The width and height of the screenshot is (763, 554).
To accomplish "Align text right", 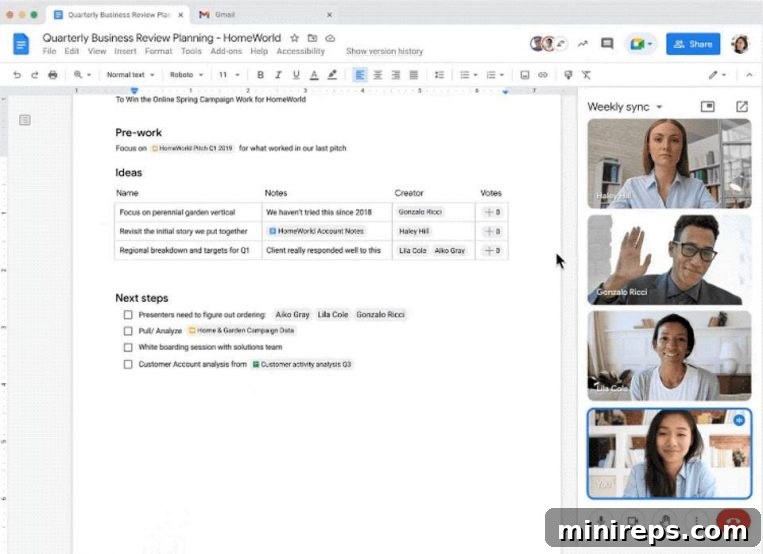I will [396, 74].
